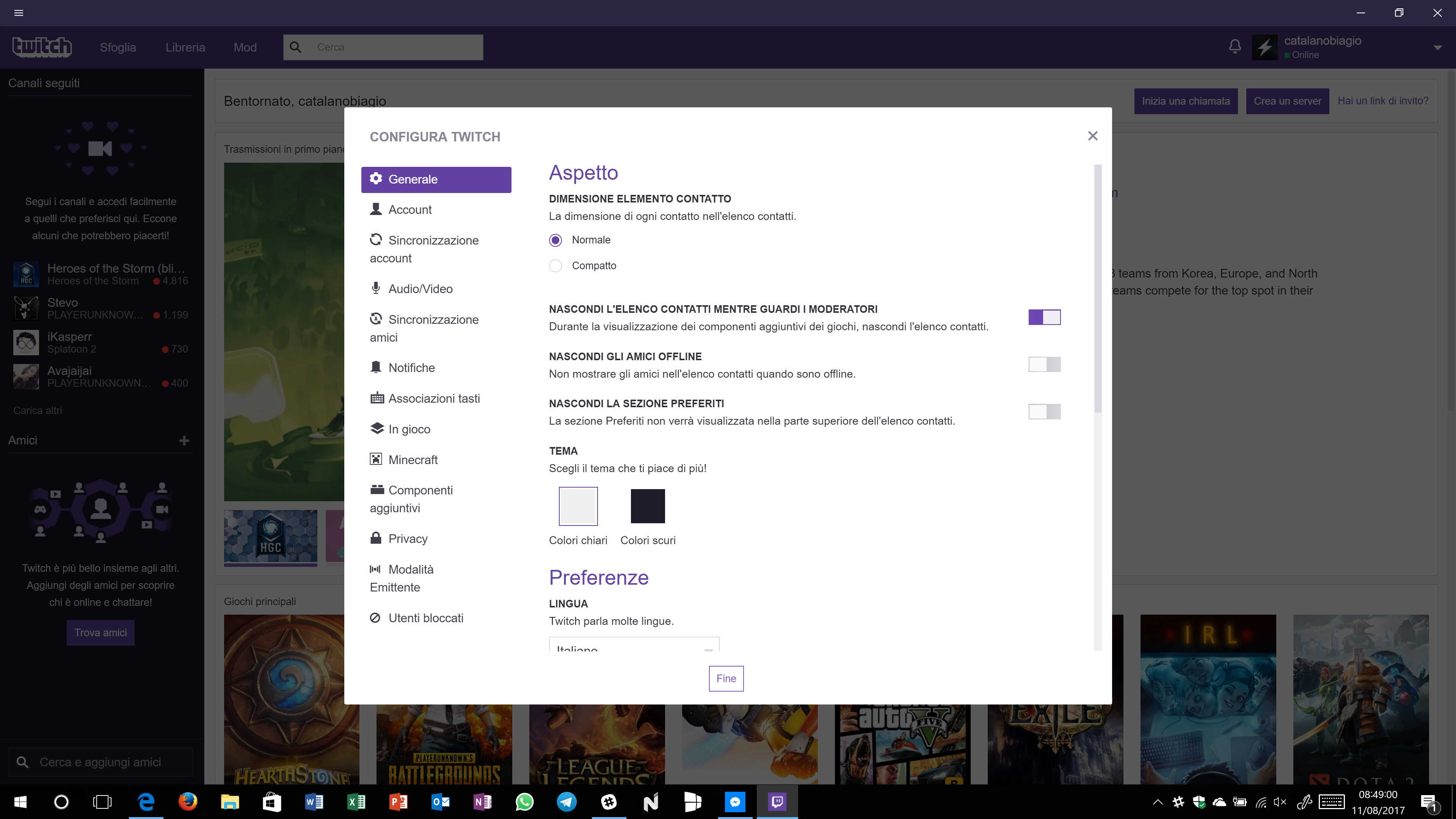This screenshot has width=1456, height=819.
Task: Open Generale settings tab
Action: tap(436, 179)
